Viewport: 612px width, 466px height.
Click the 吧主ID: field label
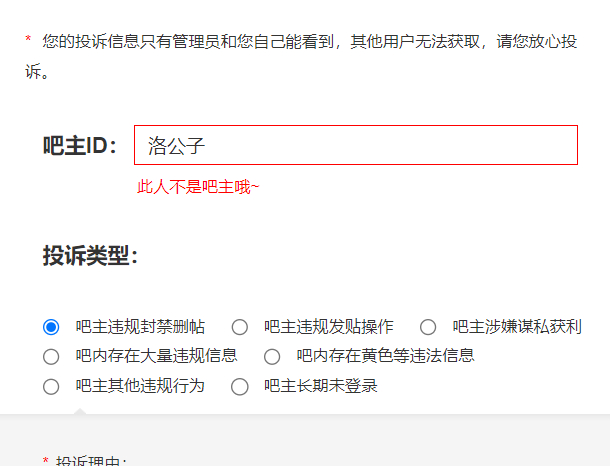point(80,146)
